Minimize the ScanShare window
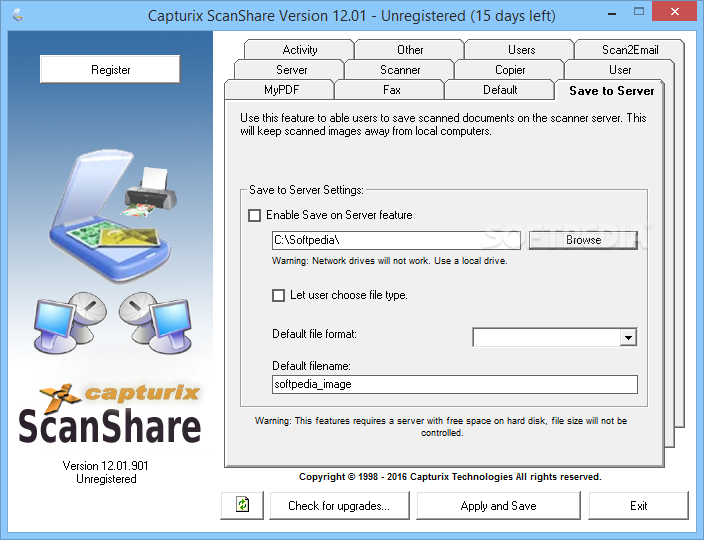The width and height of the screenshot is (704, 540). (x=612, y=14)
